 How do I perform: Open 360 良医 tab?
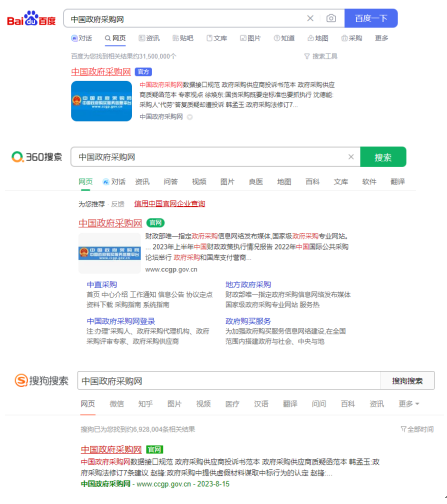pos(256,182)
